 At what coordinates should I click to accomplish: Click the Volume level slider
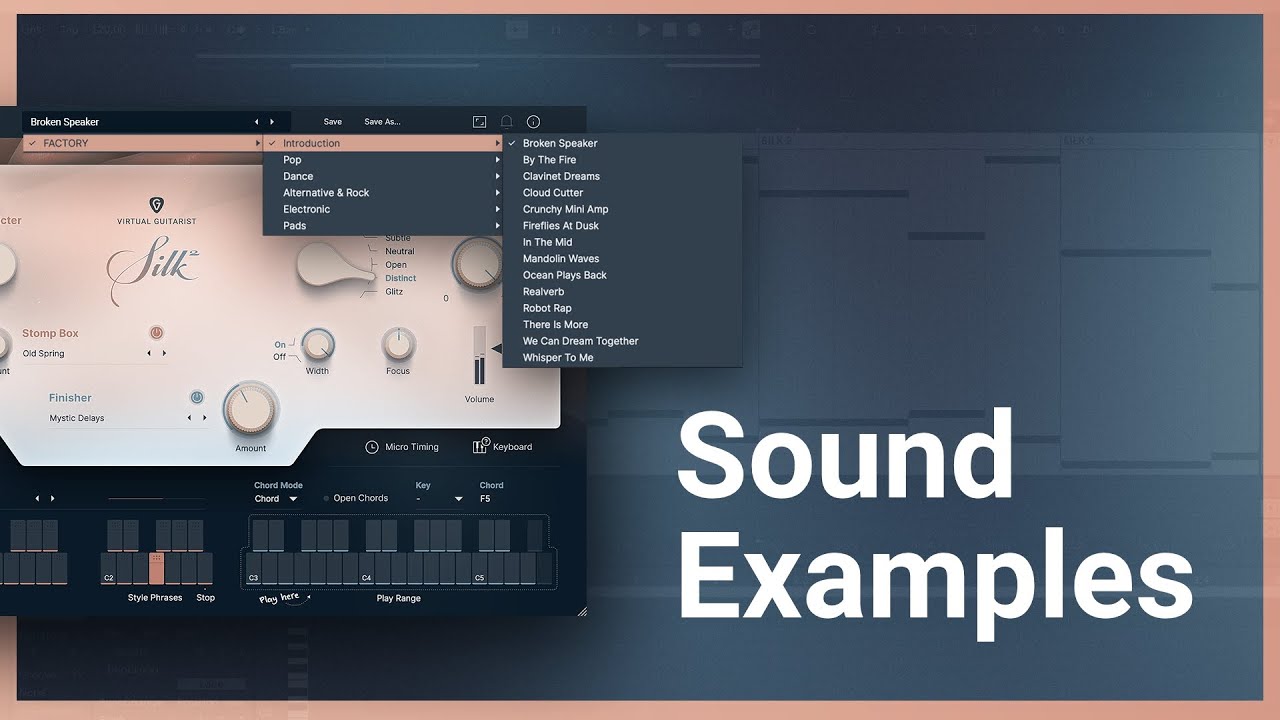(479, 355)
